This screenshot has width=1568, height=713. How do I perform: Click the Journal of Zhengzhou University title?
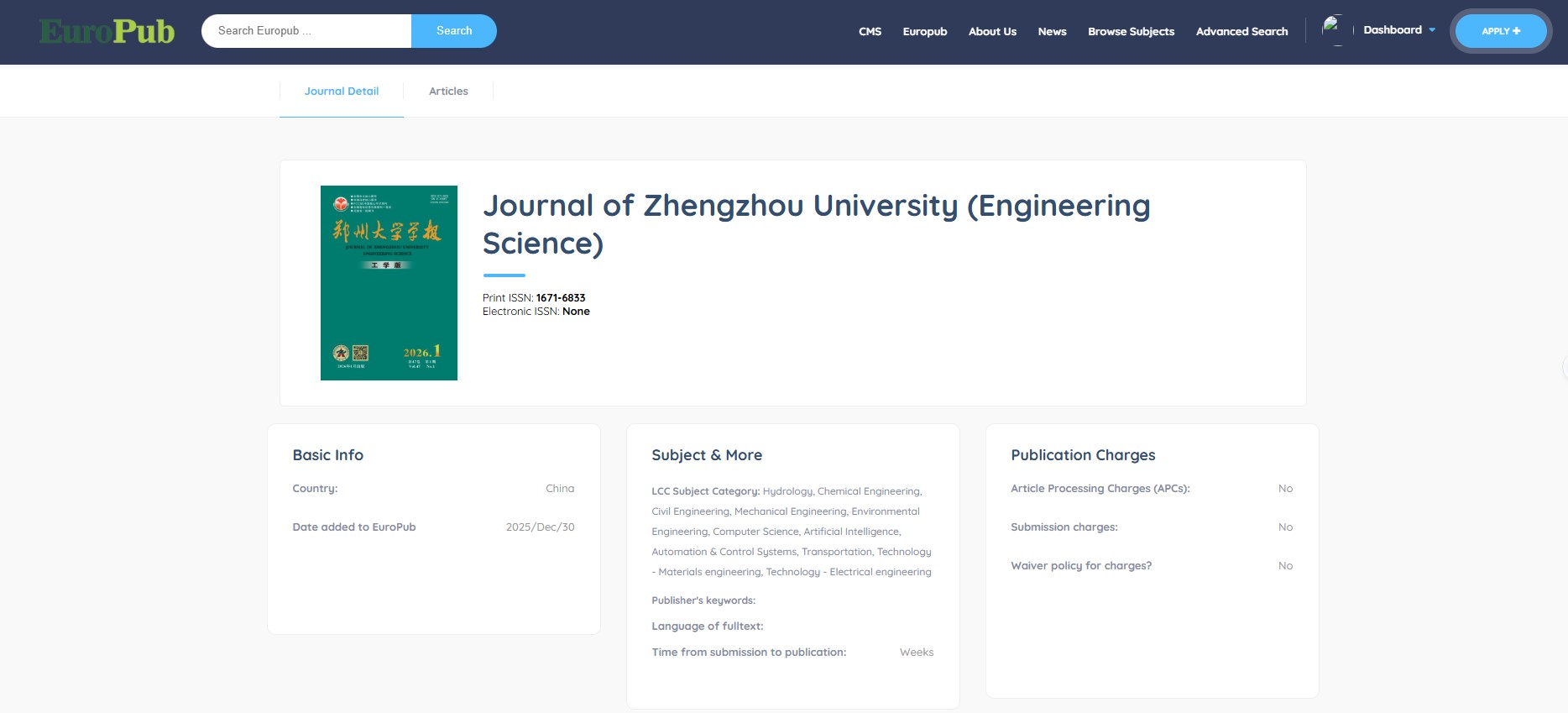pyautogui.click(x=815, y=223)
